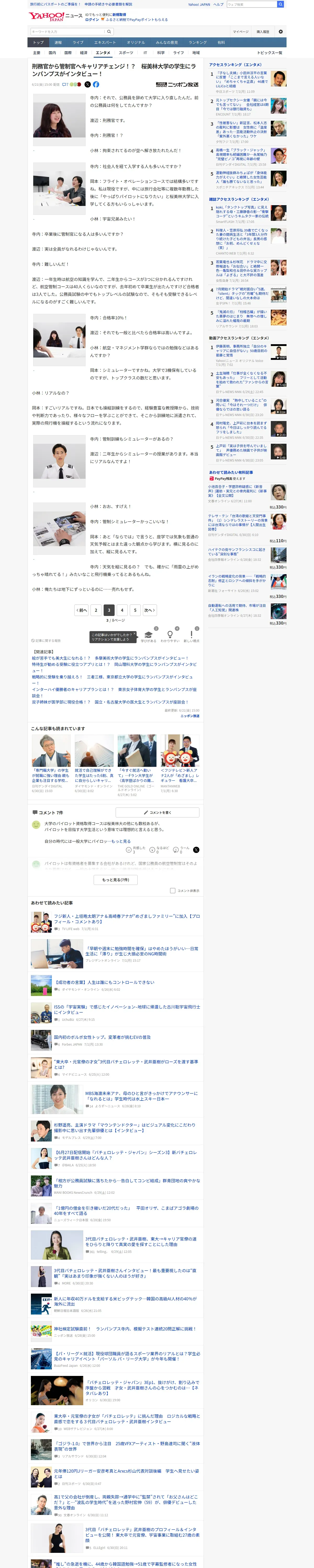Open the 速報 navigation tab
Viewport: 314px width, 1568px height.
pos(58,43)
